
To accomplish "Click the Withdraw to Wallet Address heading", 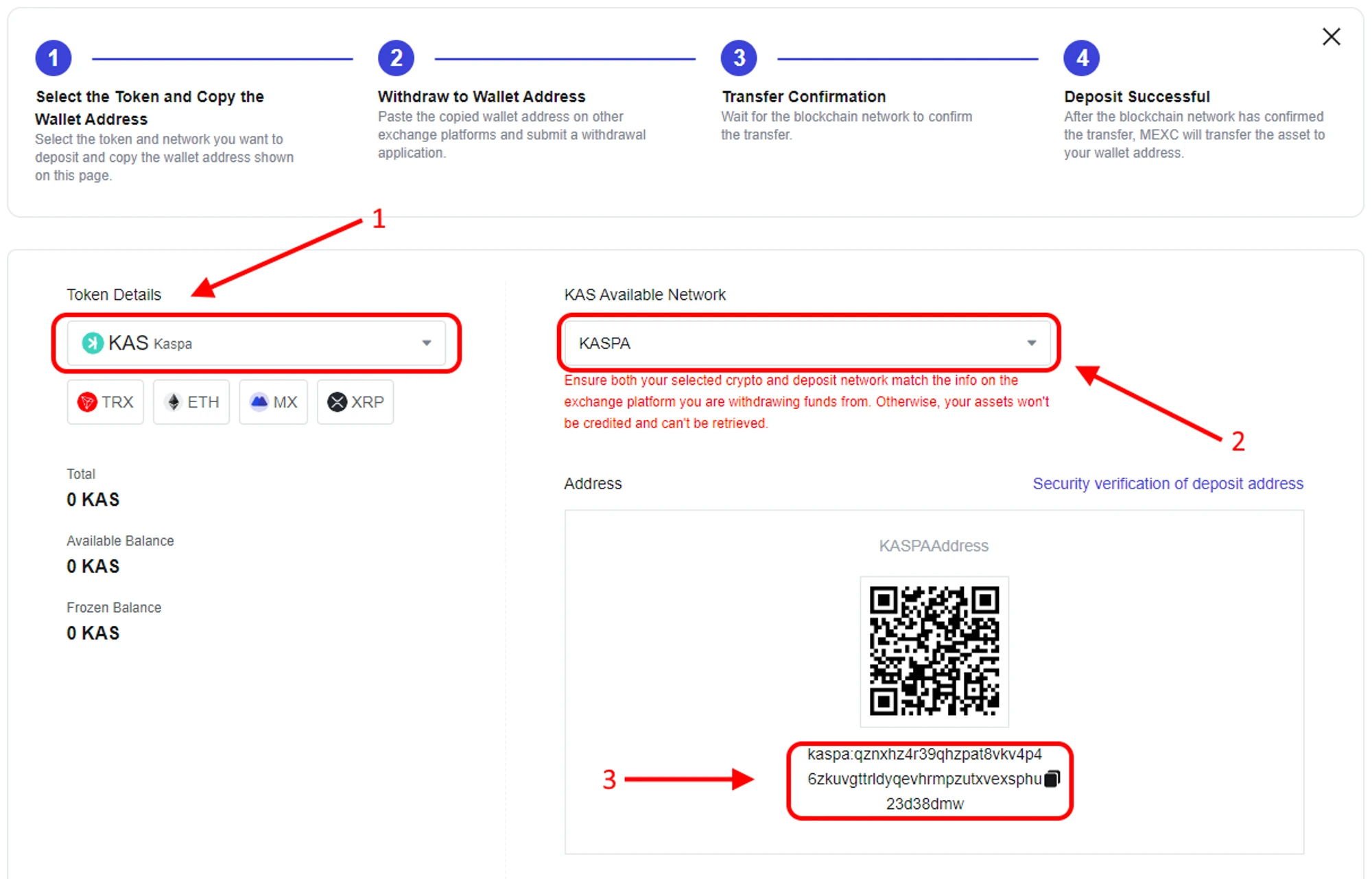I will click(x=482, y=97).
